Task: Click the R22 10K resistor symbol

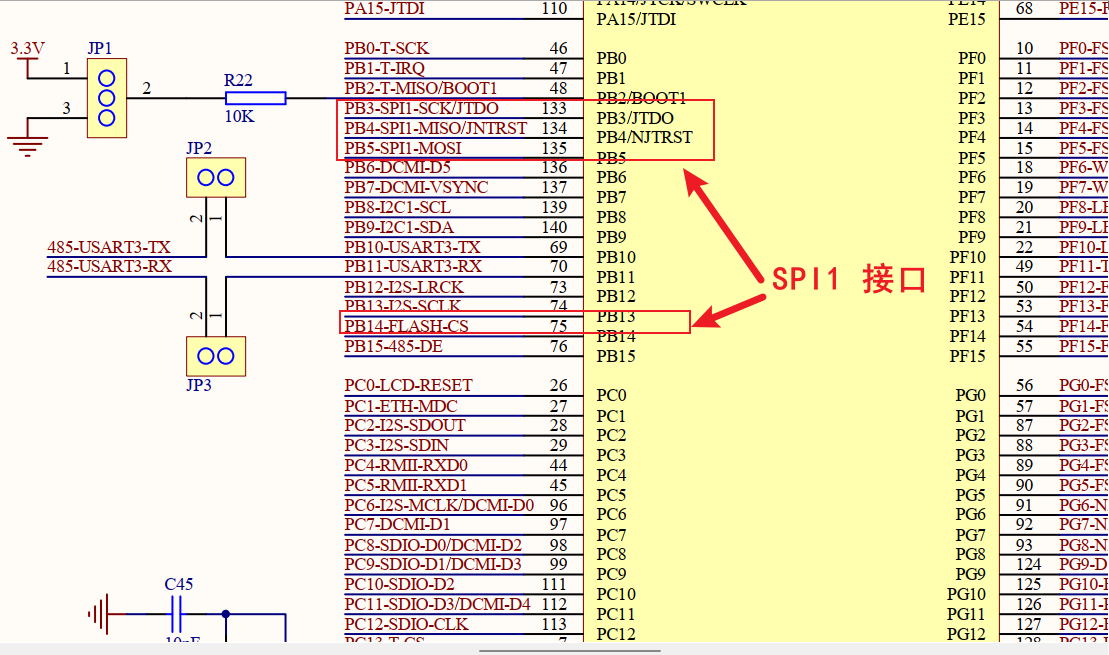Action: point(255,98)
